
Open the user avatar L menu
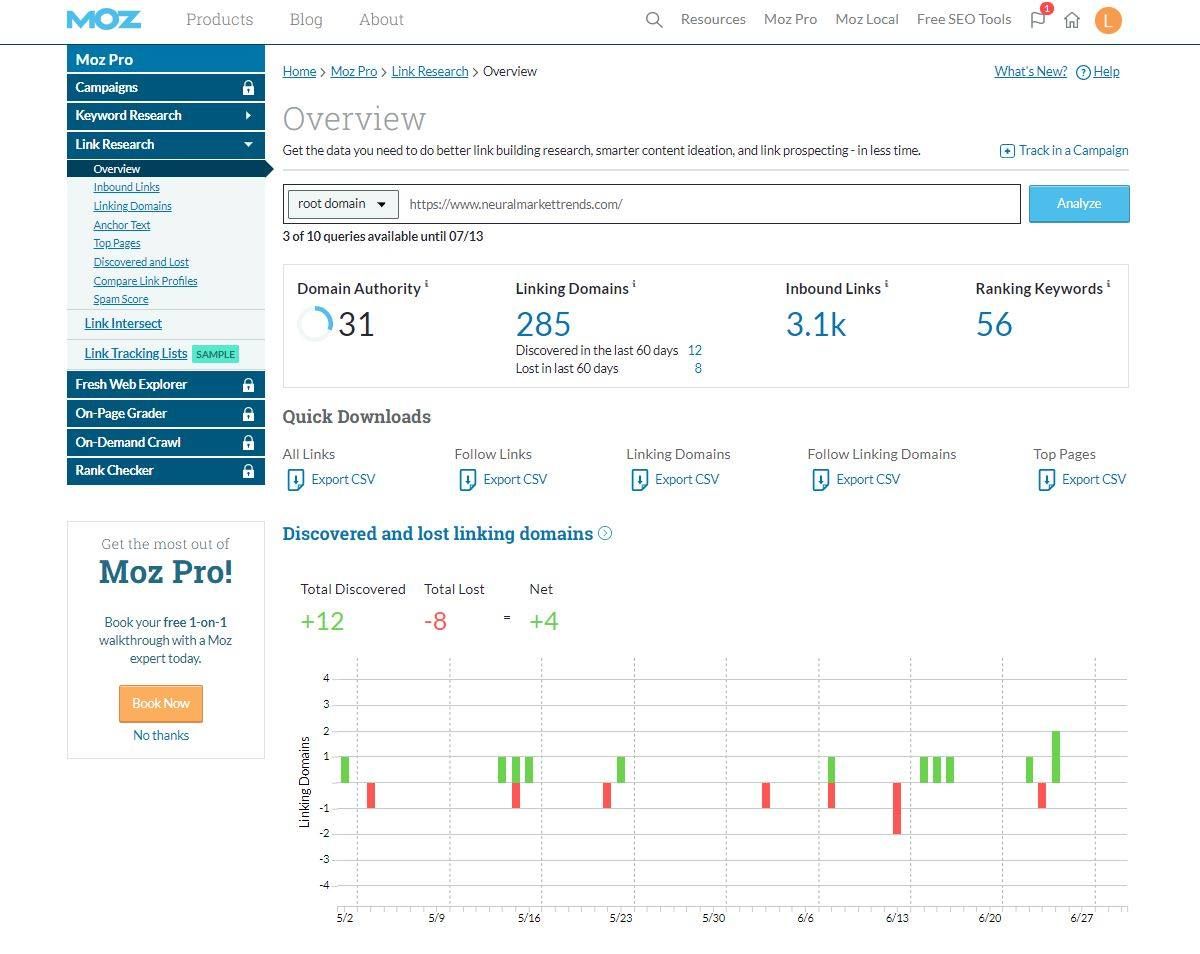[1108, 20]
